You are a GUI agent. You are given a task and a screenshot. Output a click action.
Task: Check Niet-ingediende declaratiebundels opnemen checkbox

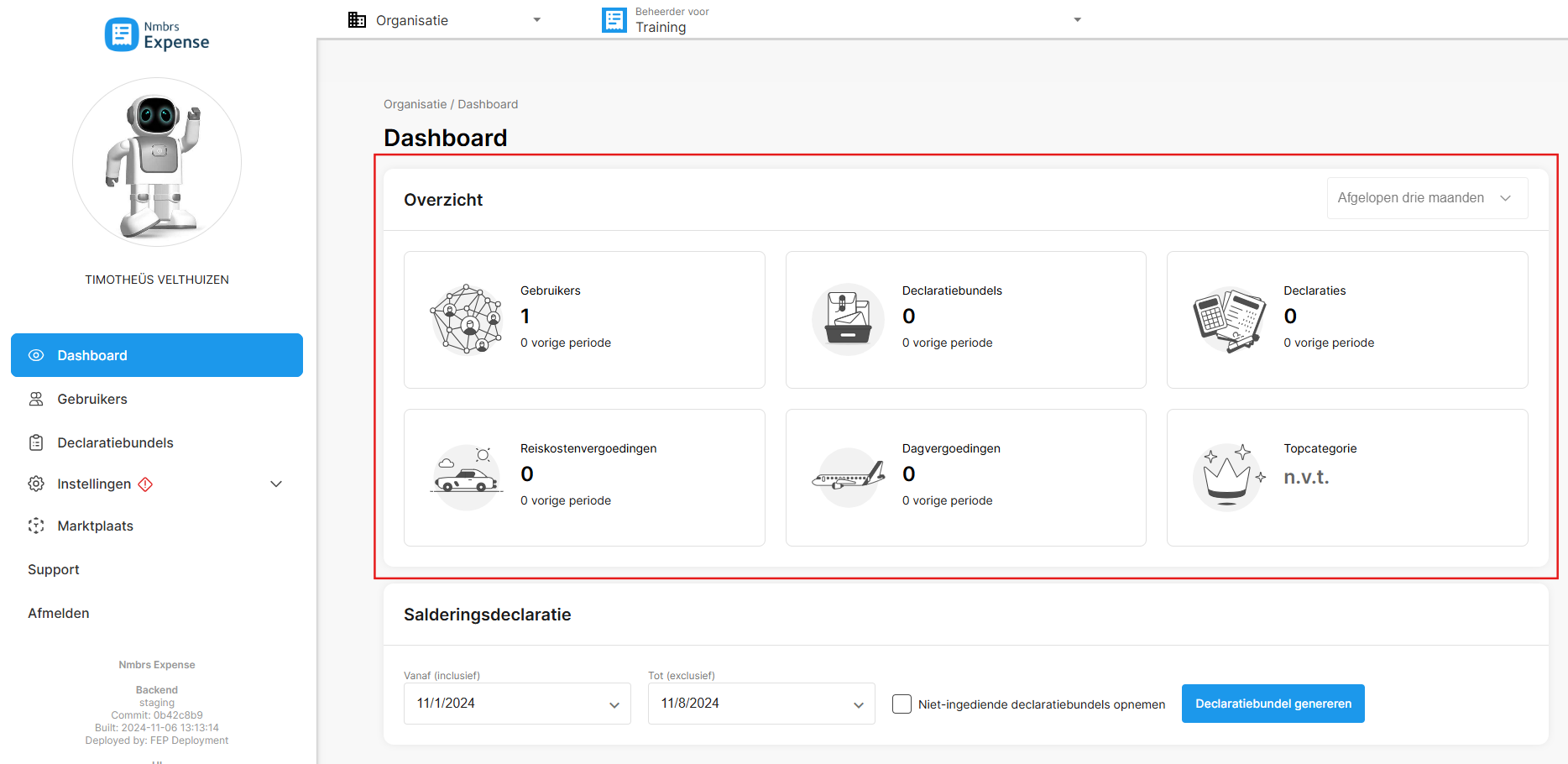click(902, 704)
